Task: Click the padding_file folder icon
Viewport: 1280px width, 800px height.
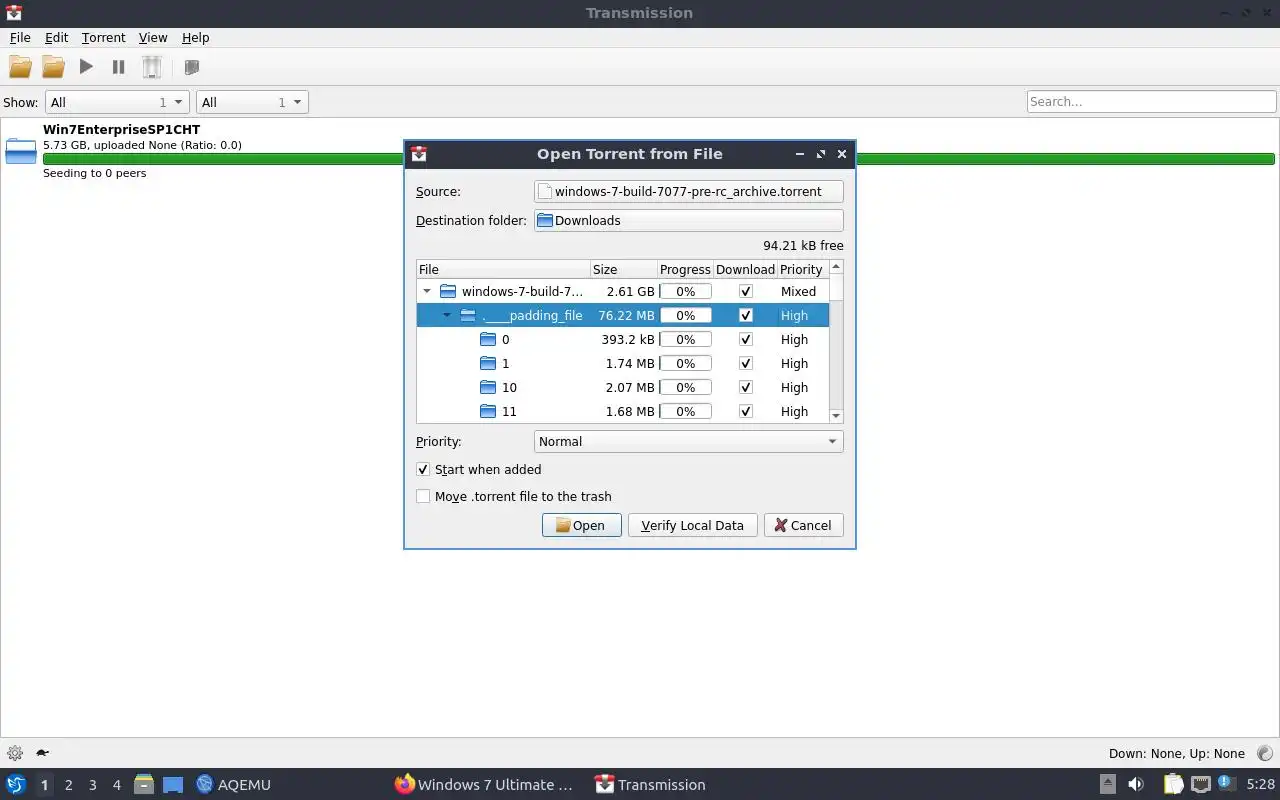Action: click(468, 315)
